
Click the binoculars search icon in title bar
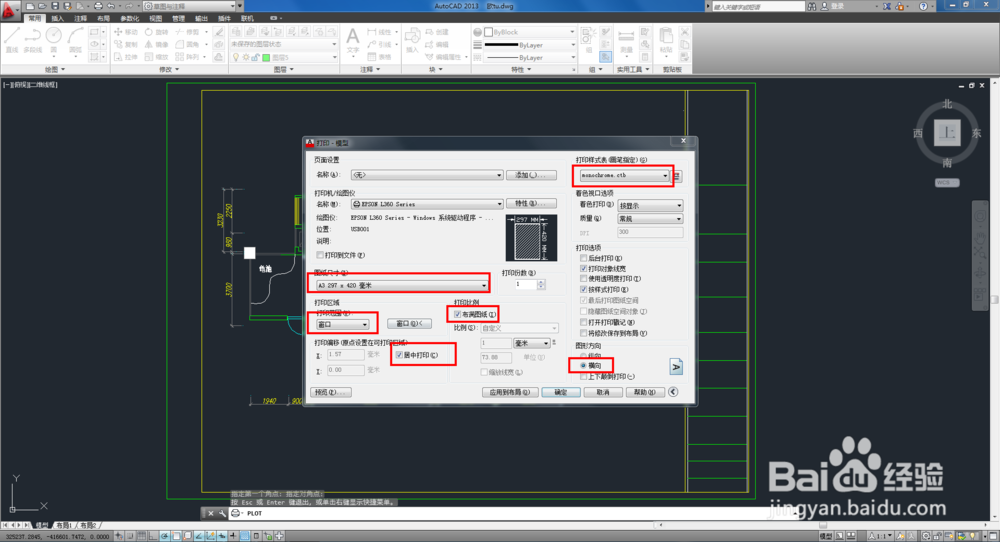pos(812,6)
